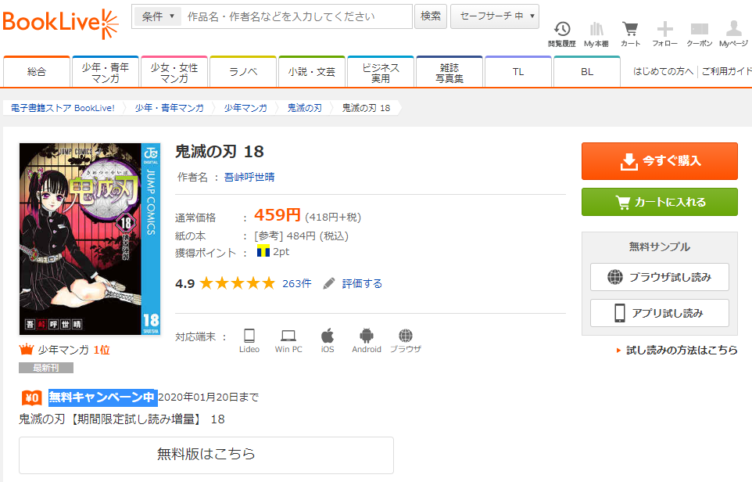Viewport: 752px width, 482px height.
Task: Click the 少年マンガ breadcrumb link
Action: (246, 108)
